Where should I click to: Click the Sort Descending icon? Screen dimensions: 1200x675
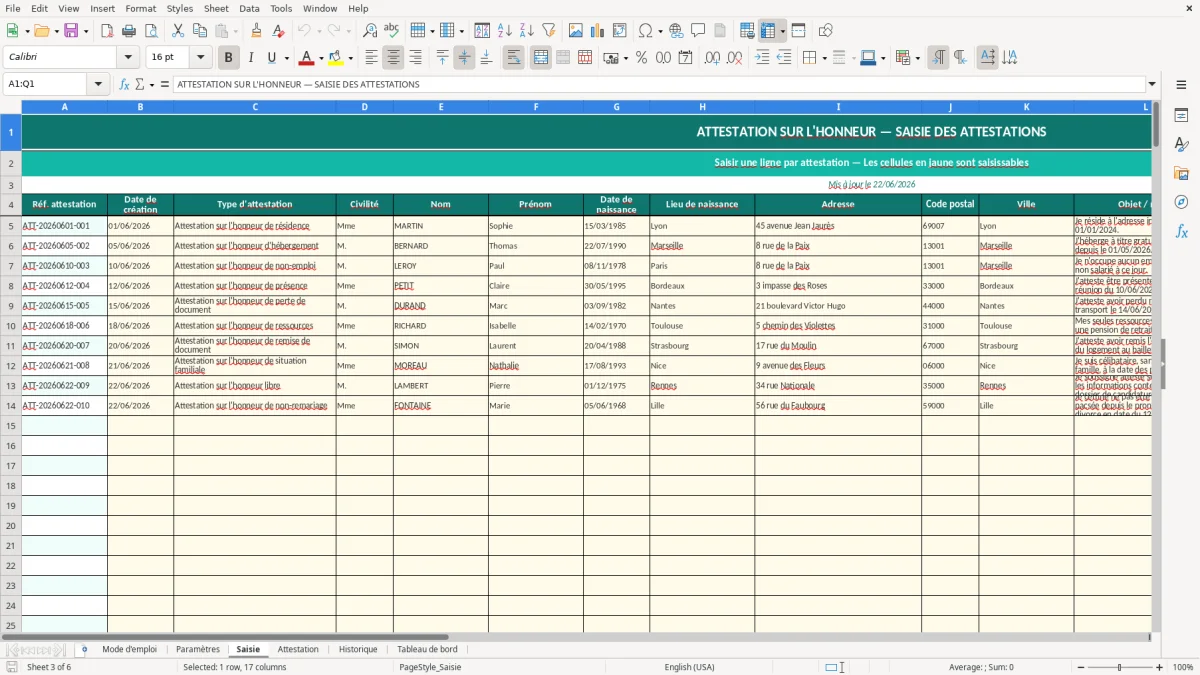[x=527, y=31]
